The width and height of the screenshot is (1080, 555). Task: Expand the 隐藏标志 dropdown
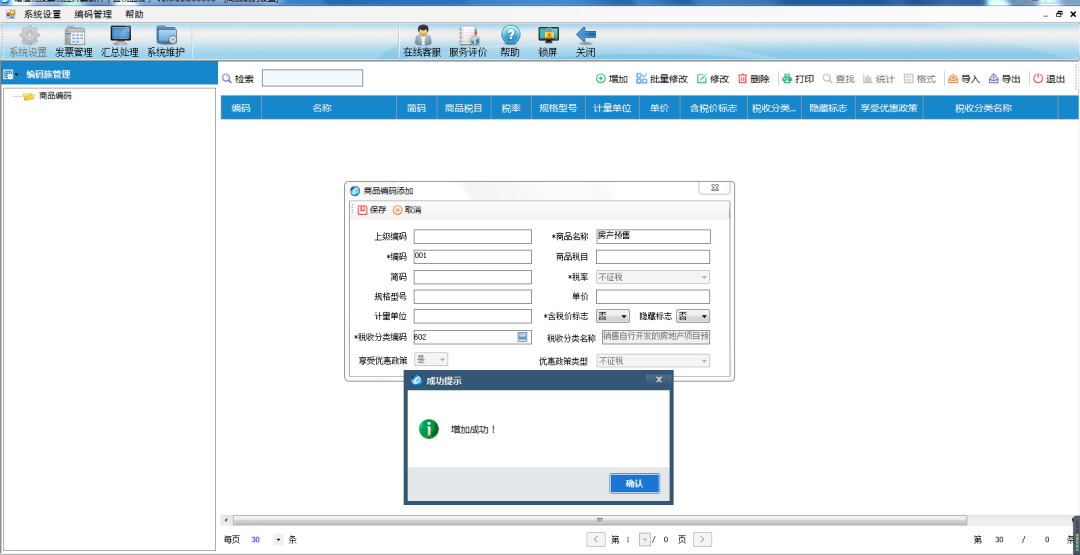click(x=703, y=316)
